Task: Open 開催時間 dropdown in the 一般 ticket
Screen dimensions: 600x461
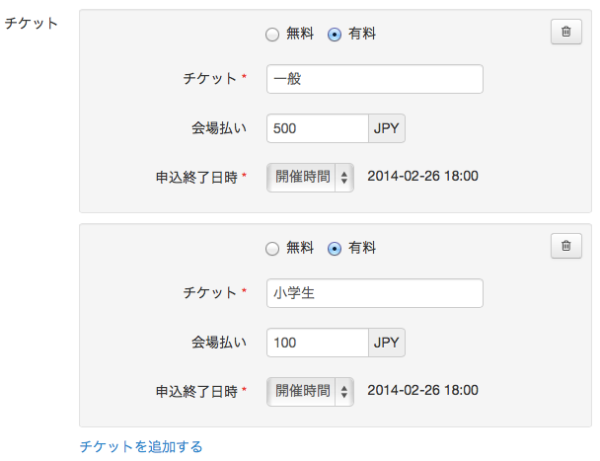Action: pyautogui.click(x=311, y=177)
